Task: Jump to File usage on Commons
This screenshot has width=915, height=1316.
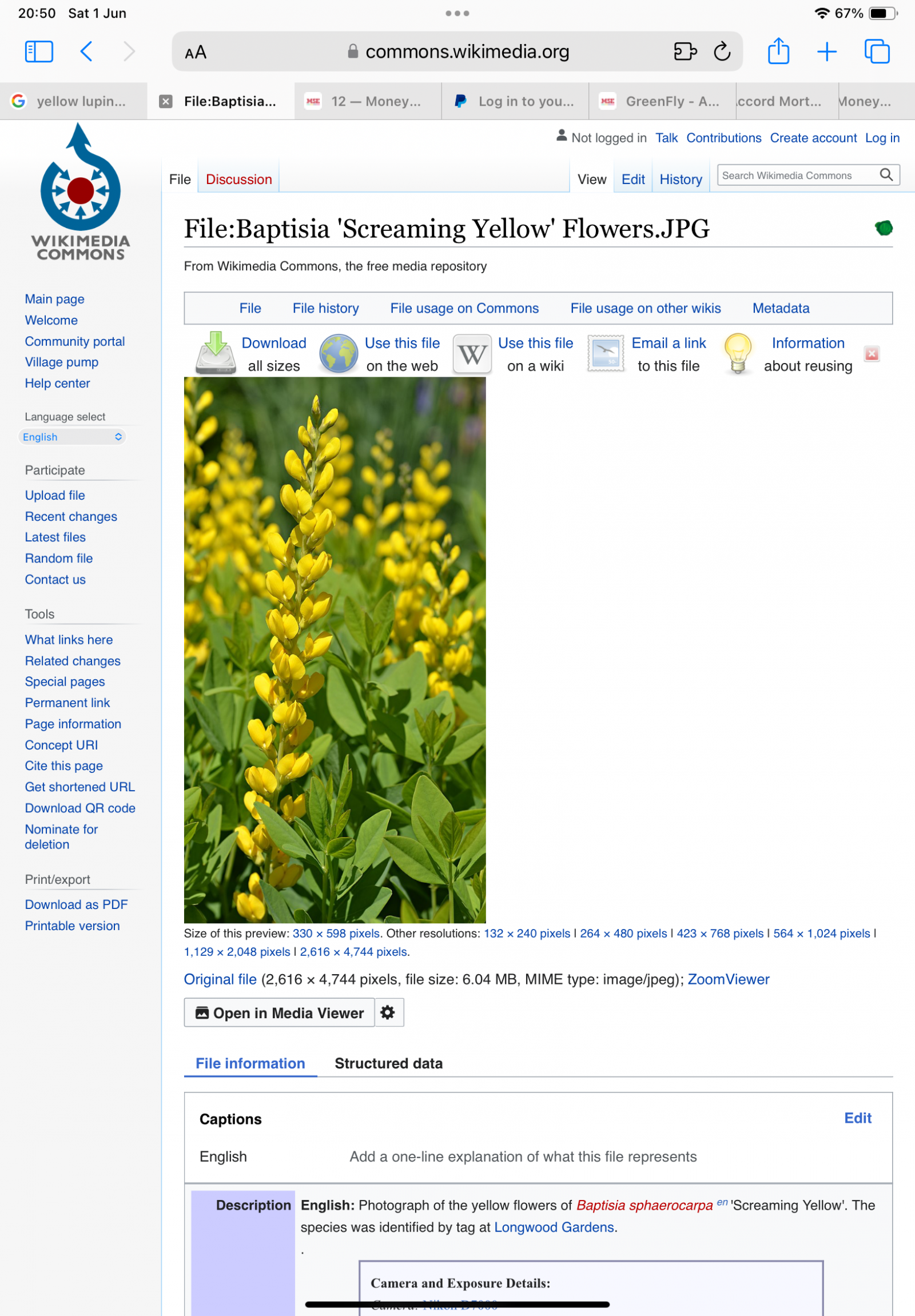Action: 464,308
